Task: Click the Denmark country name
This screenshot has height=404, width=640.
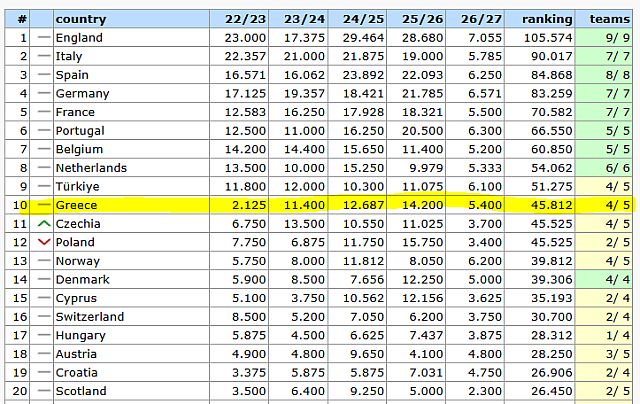Action: pyautogui.click(x=82, y=280)
